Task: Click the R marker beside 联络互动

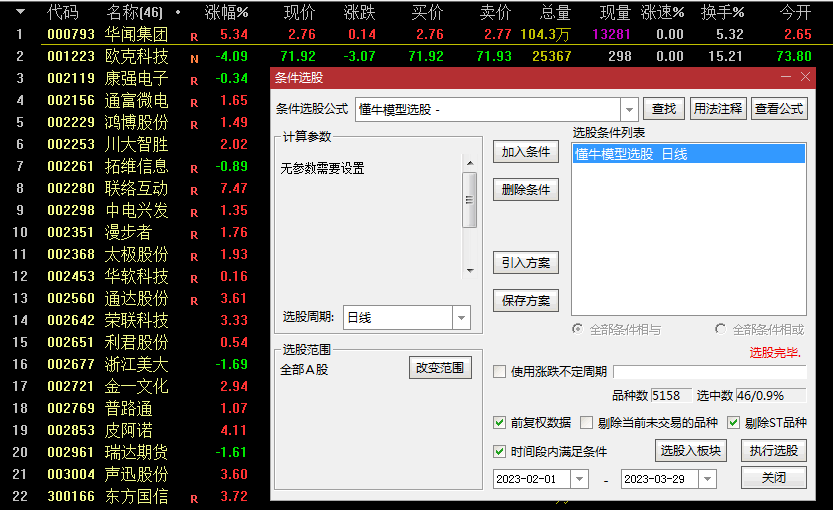Action: point(194,191)
